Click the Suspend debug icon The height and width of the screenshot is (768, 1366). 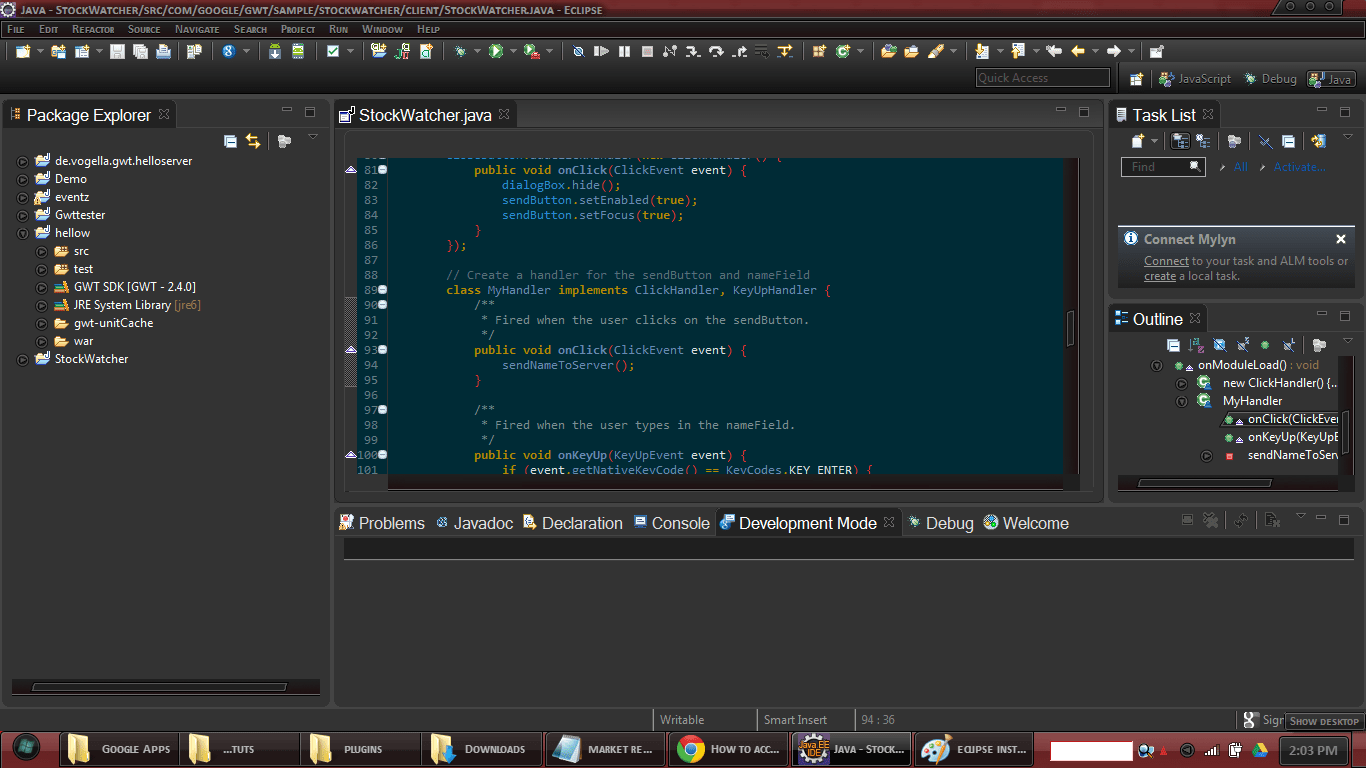click(x=624, y=51)
